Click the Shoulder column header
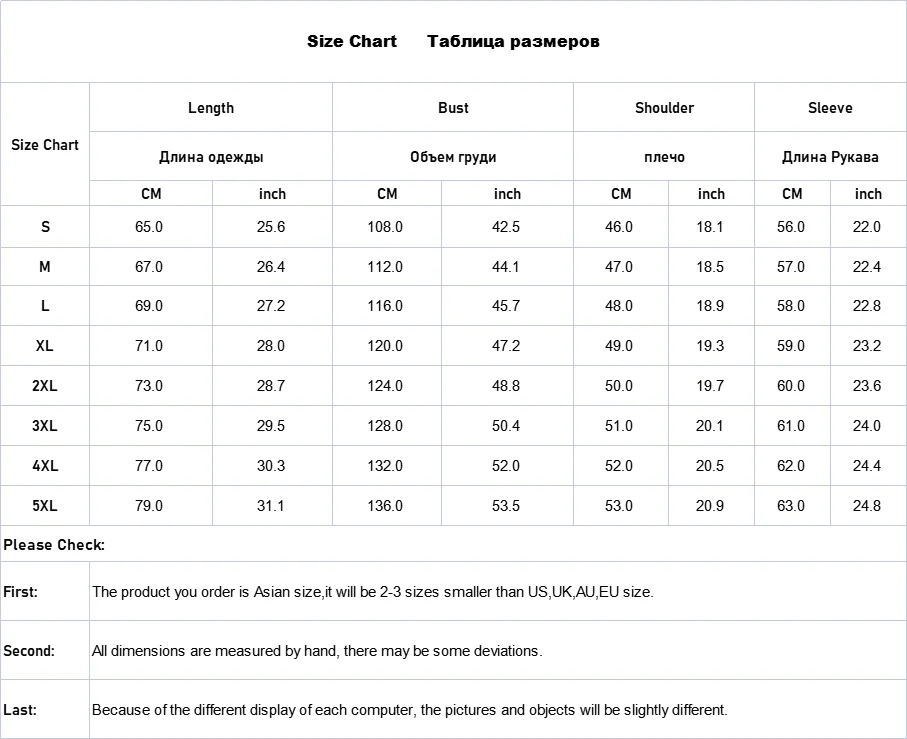Viewport: 907px width, 739px height. click(x=664, y=108)
